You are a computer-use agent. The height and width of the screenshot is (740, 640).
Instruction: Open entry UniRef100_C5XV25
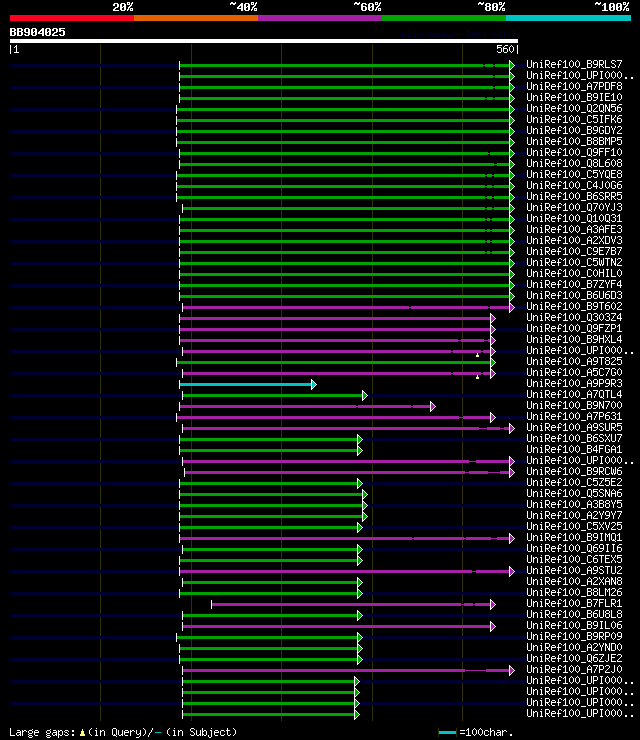click(574, 526)
